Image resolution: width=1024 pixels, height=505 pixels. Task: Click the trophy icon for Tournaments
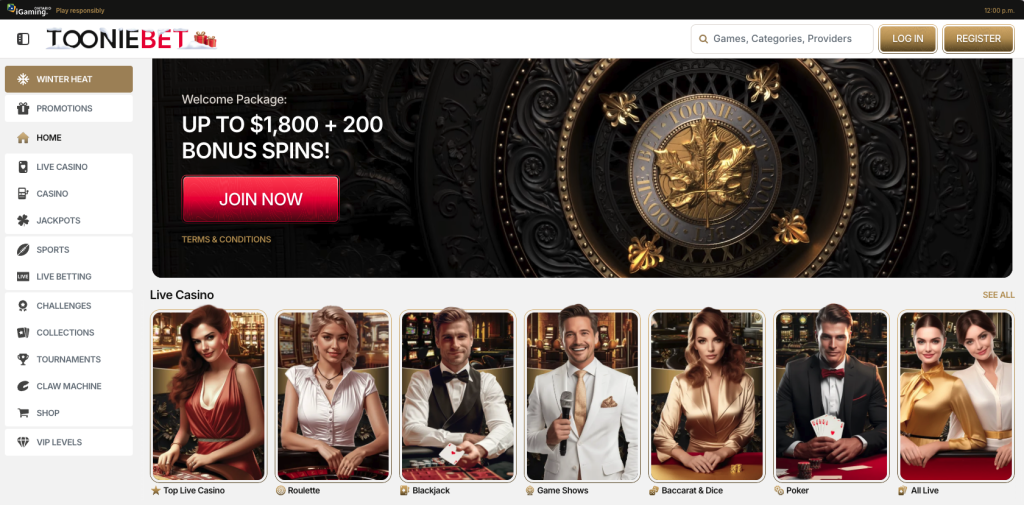click(23, 359)
